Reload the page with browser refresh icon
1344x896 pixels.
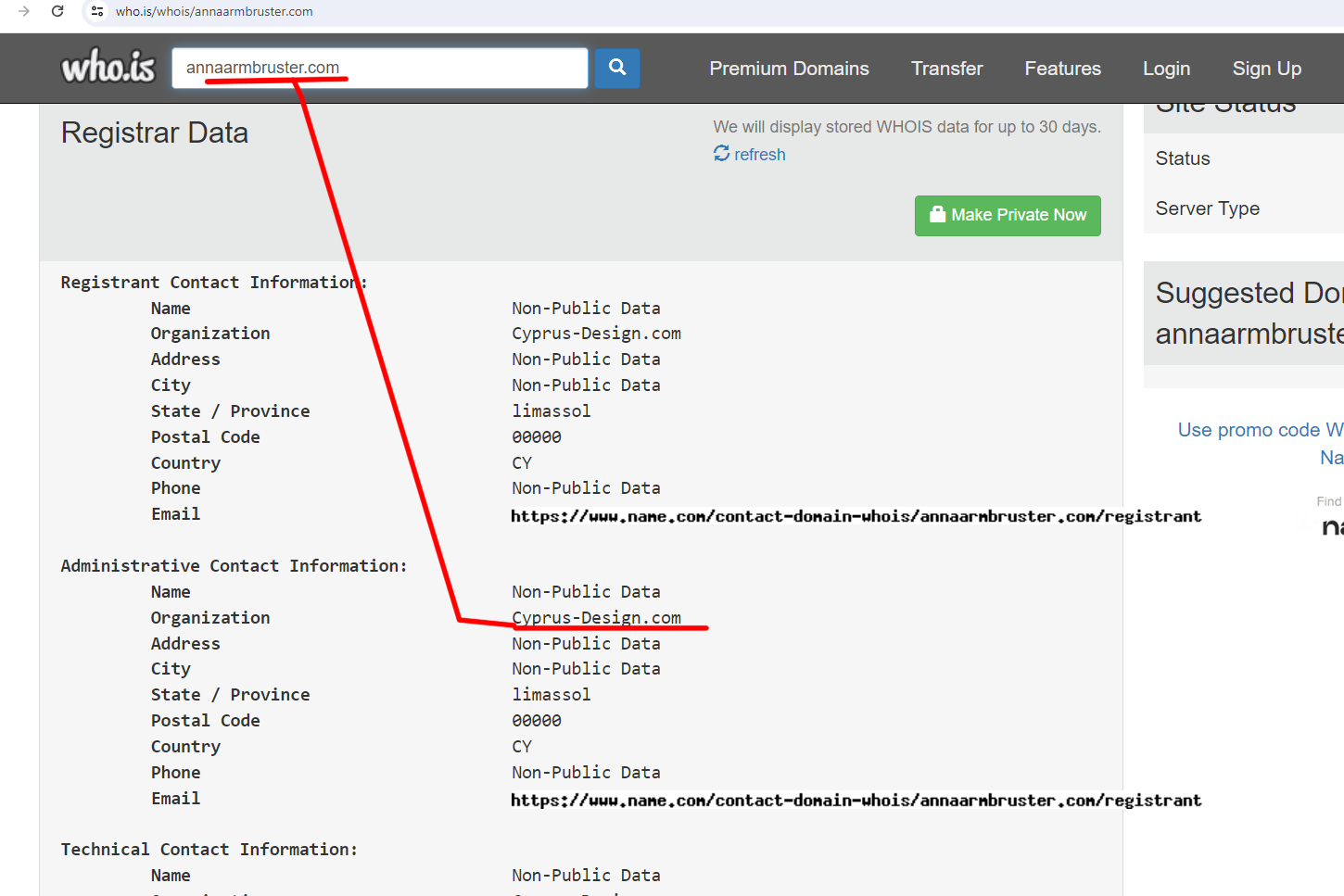[x=57, y=11]
